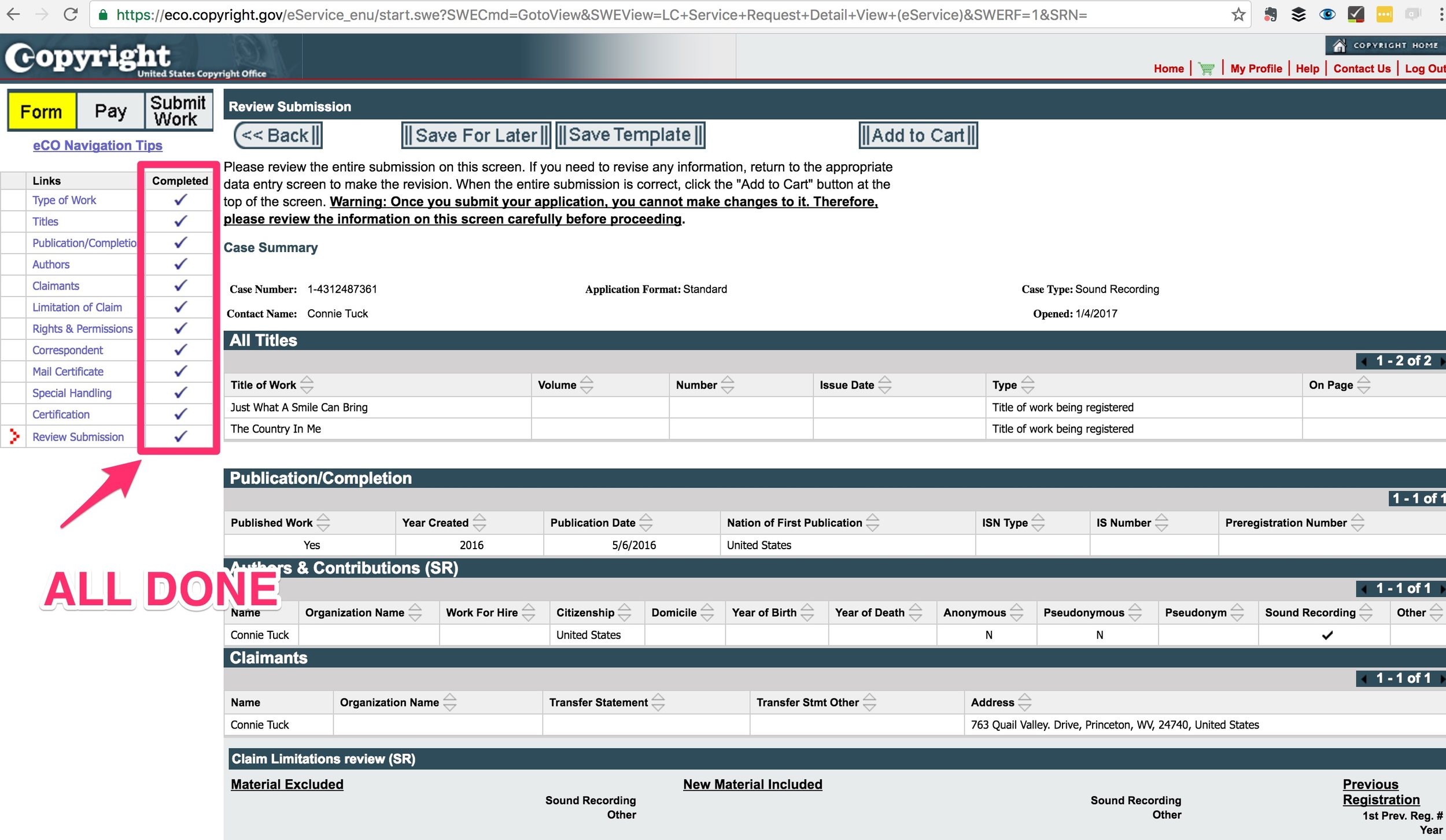
Task: Select the 'Just What A Smile Can Bring' title row
Action: (x=834, y=408)
